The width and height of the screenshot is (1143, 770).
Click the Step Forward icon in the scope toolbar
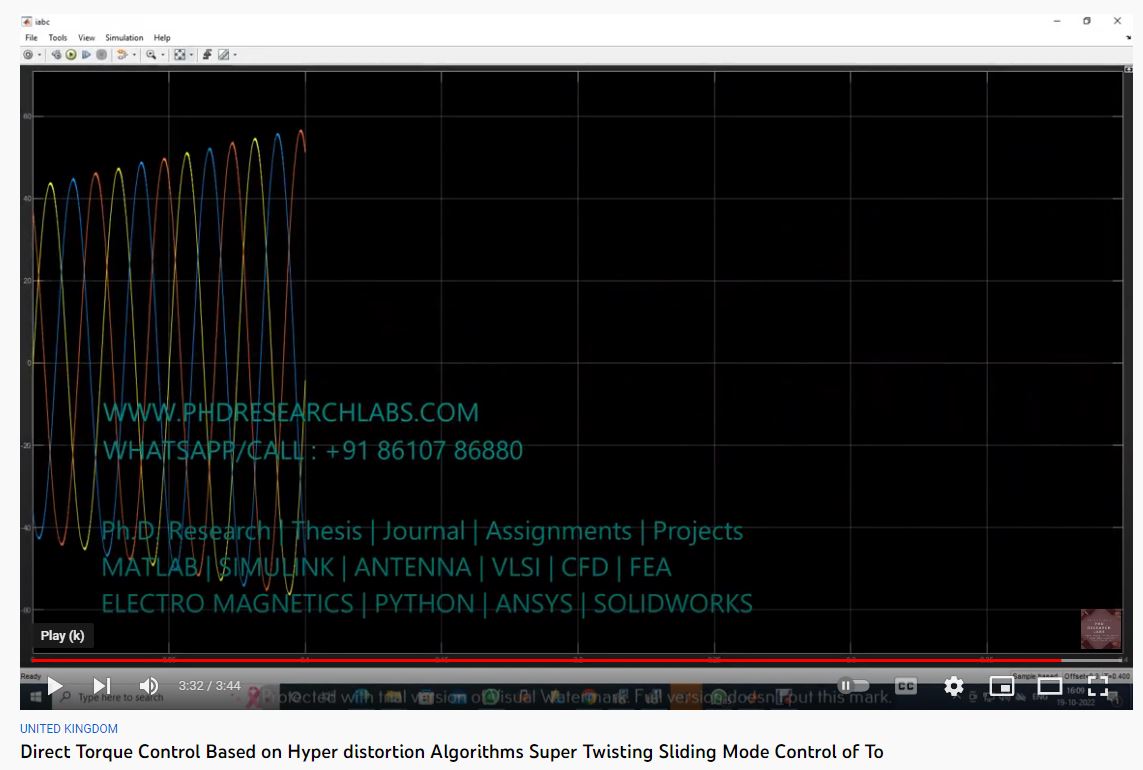(x=86, y=55)
